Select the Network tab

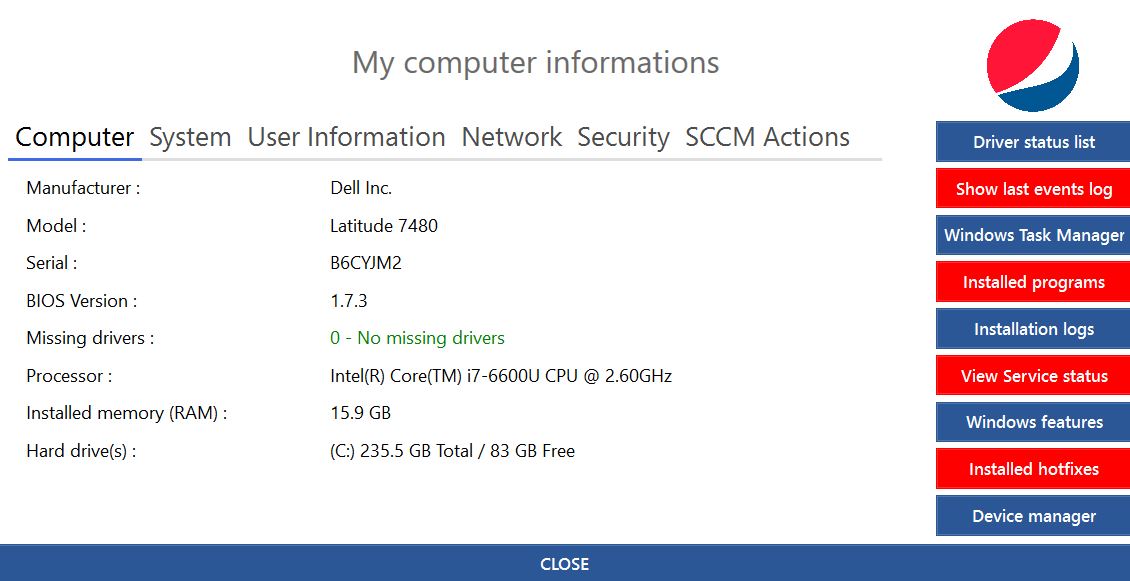click(511, 137)
